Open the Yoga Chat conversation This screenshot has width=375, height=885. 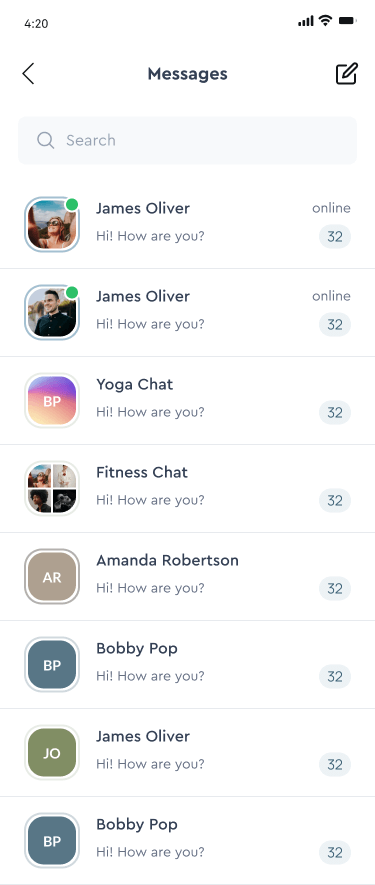(188, 400)
